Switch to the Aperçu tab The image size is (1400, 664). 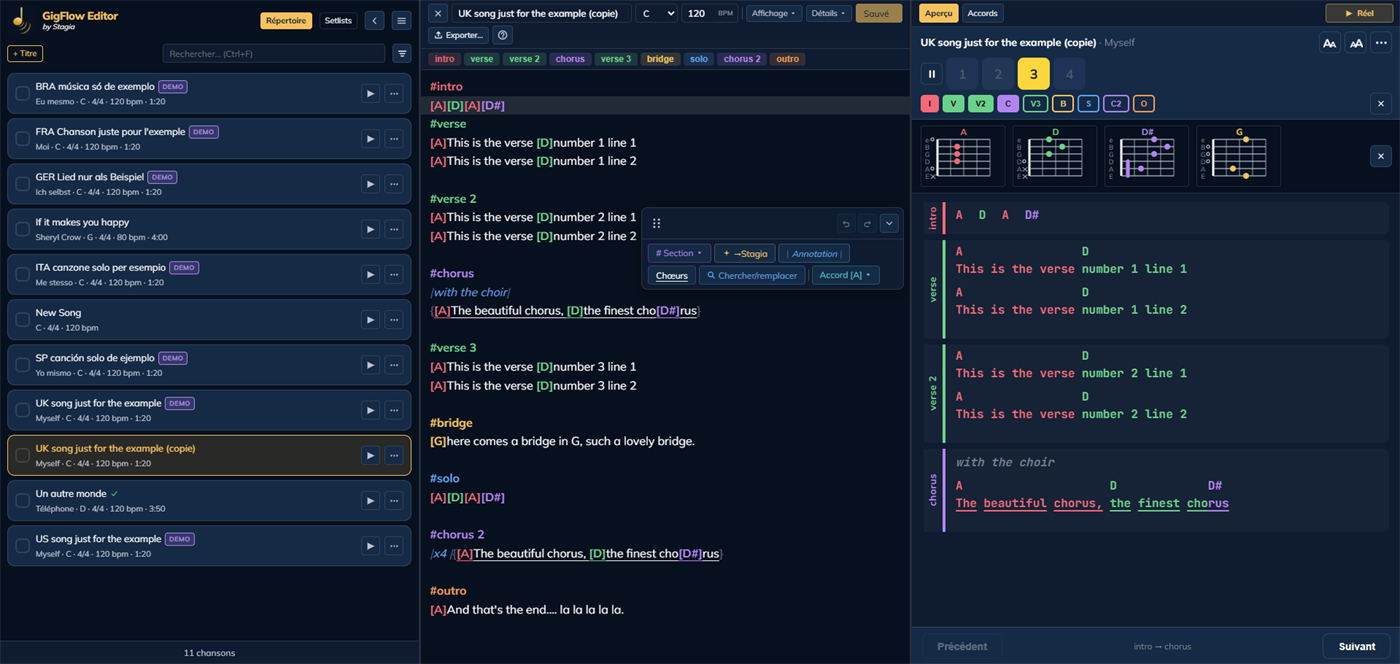[939, 13]
